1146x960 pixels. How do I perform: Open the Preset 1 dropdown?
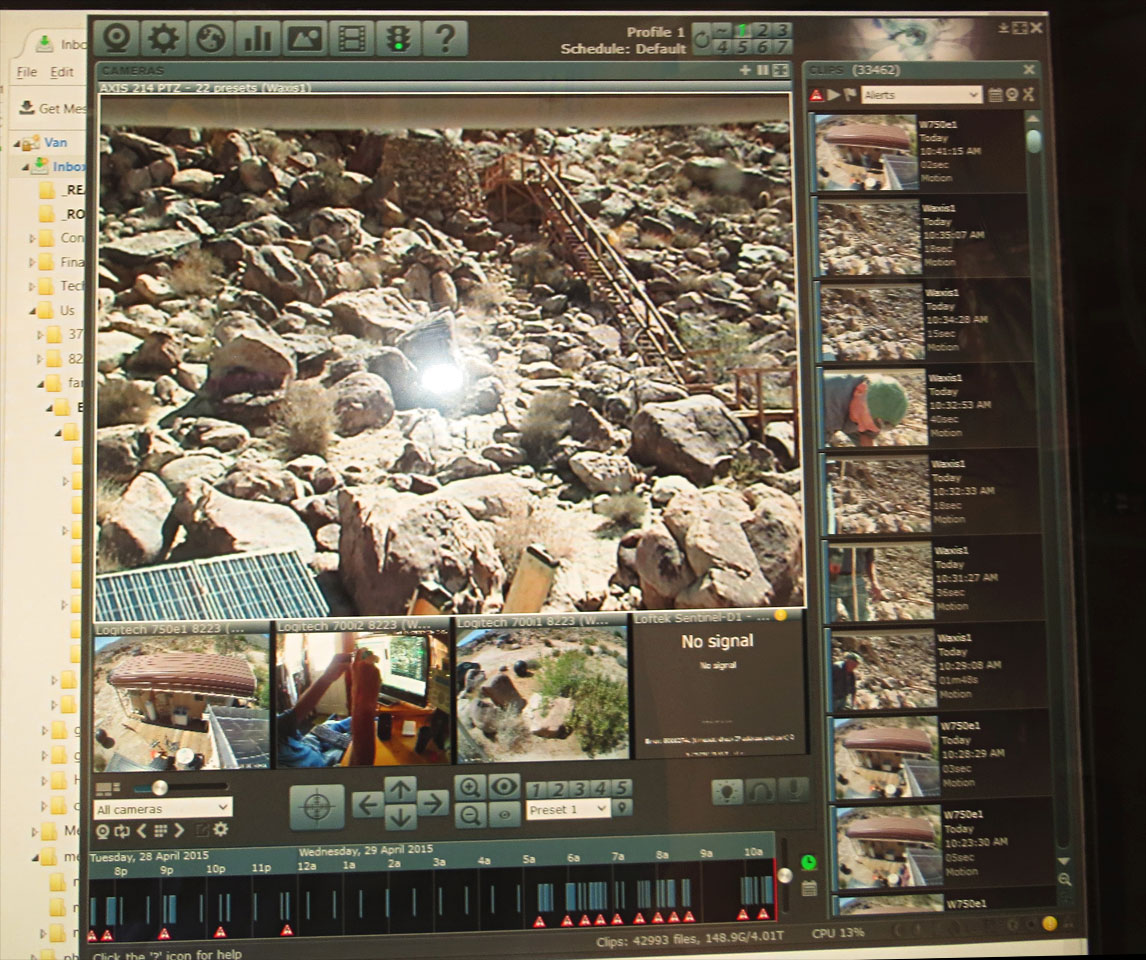pos(568,809)
